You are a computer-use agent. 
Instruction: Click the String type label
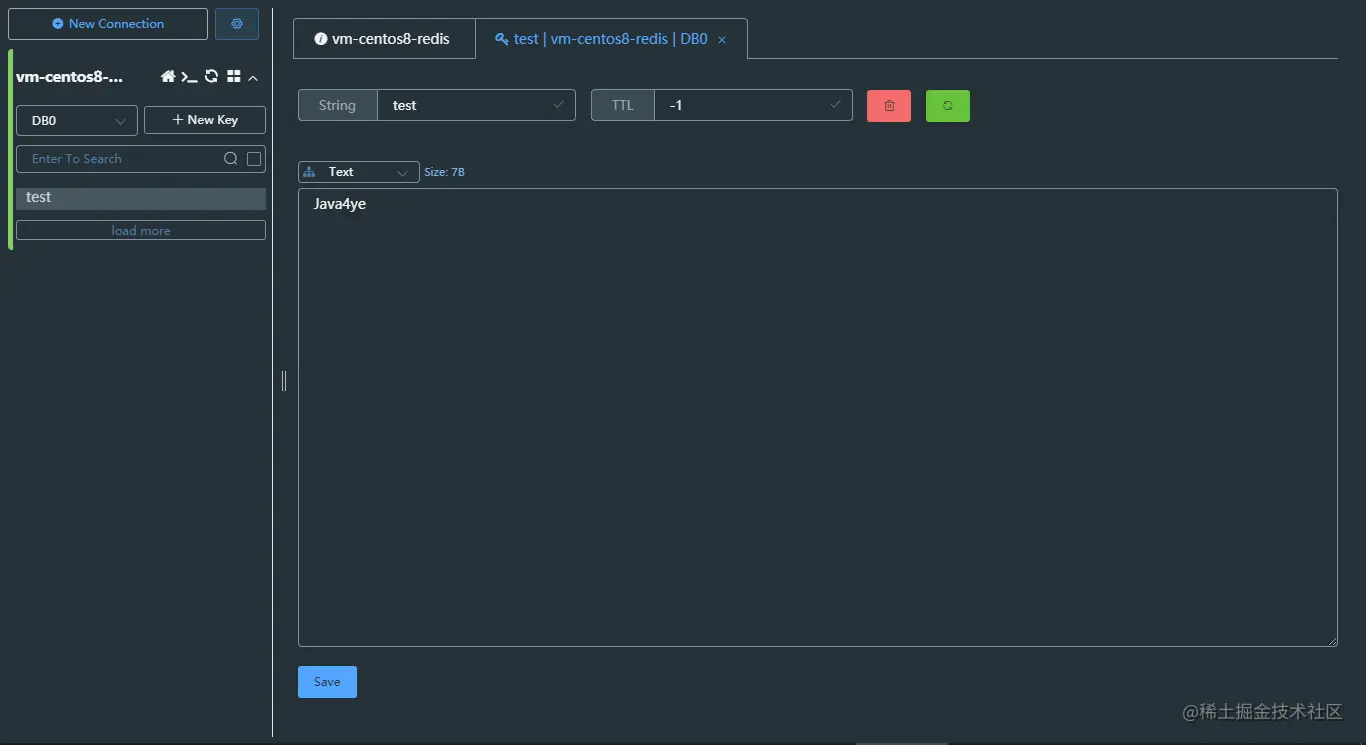[337, 105]
